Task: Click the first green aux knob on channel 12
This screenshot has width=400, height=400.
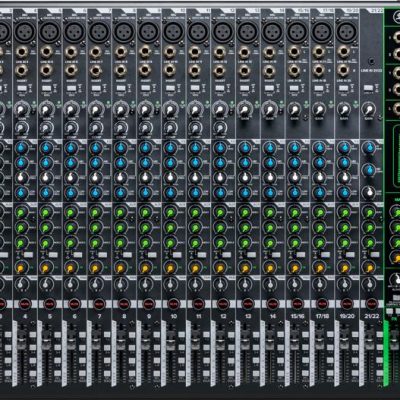Action: (220, 212)
